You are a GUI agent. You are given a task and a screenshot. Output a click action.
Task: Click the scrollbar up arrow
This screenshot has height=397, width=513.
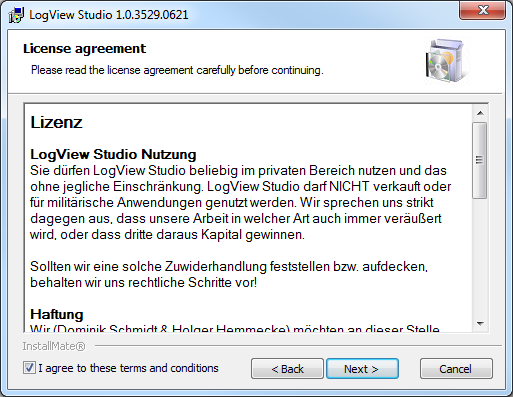pyautogui.click(x=480, y=113)
